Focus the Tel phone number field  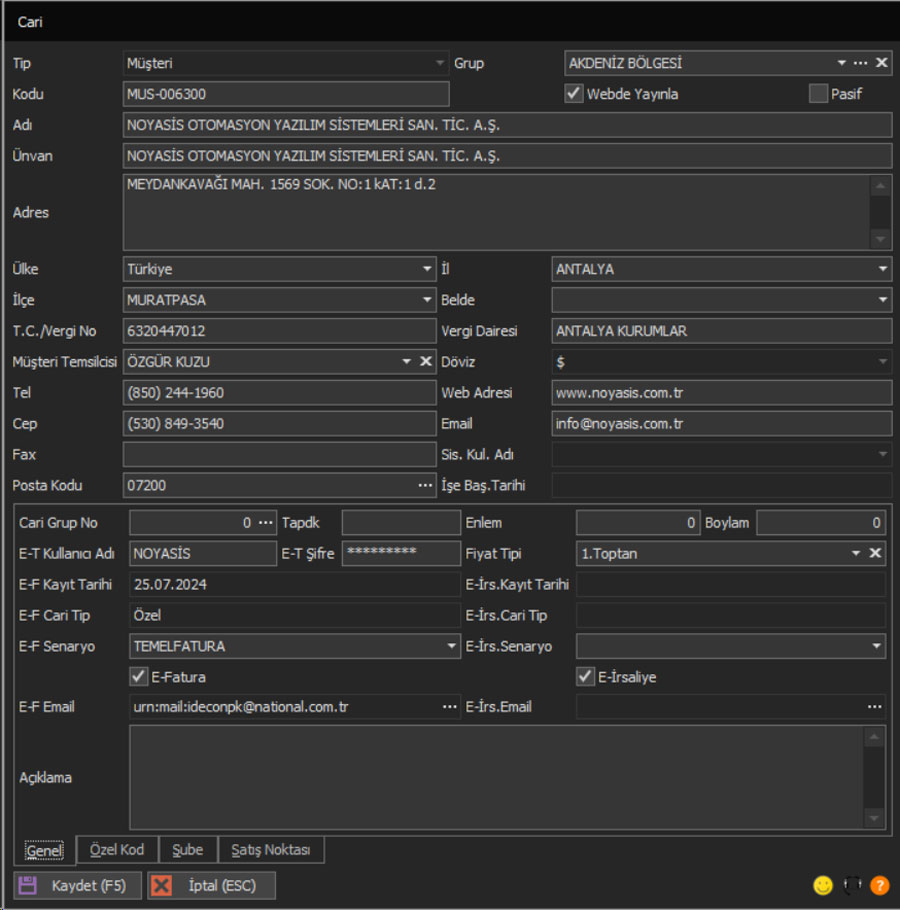coord(280,393)
